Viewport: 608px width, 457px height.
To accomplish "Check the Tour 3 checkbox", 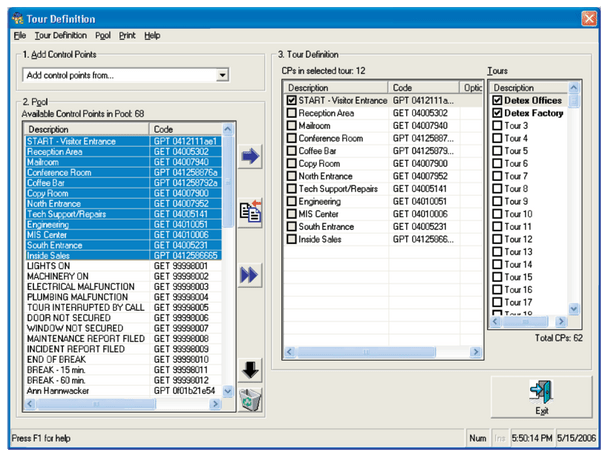I will (x=497, y=126).
